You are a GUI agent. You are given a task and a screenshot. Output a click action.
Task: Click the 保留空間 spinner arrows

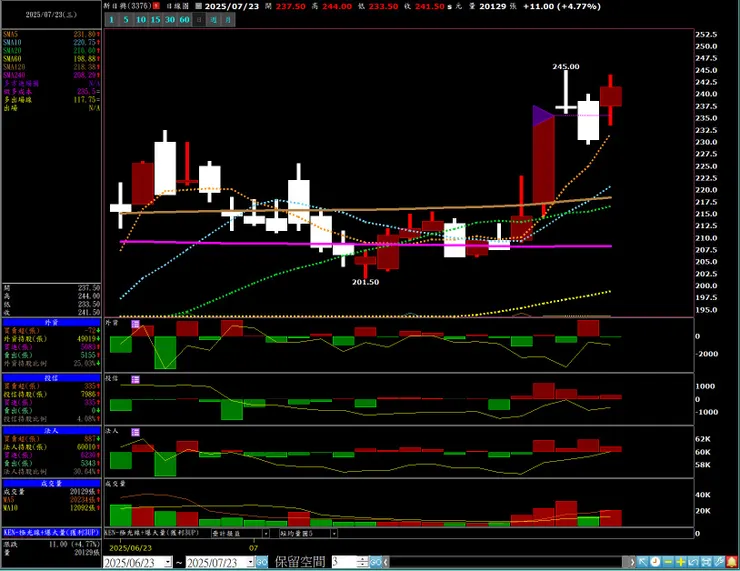tap(362, 562)
